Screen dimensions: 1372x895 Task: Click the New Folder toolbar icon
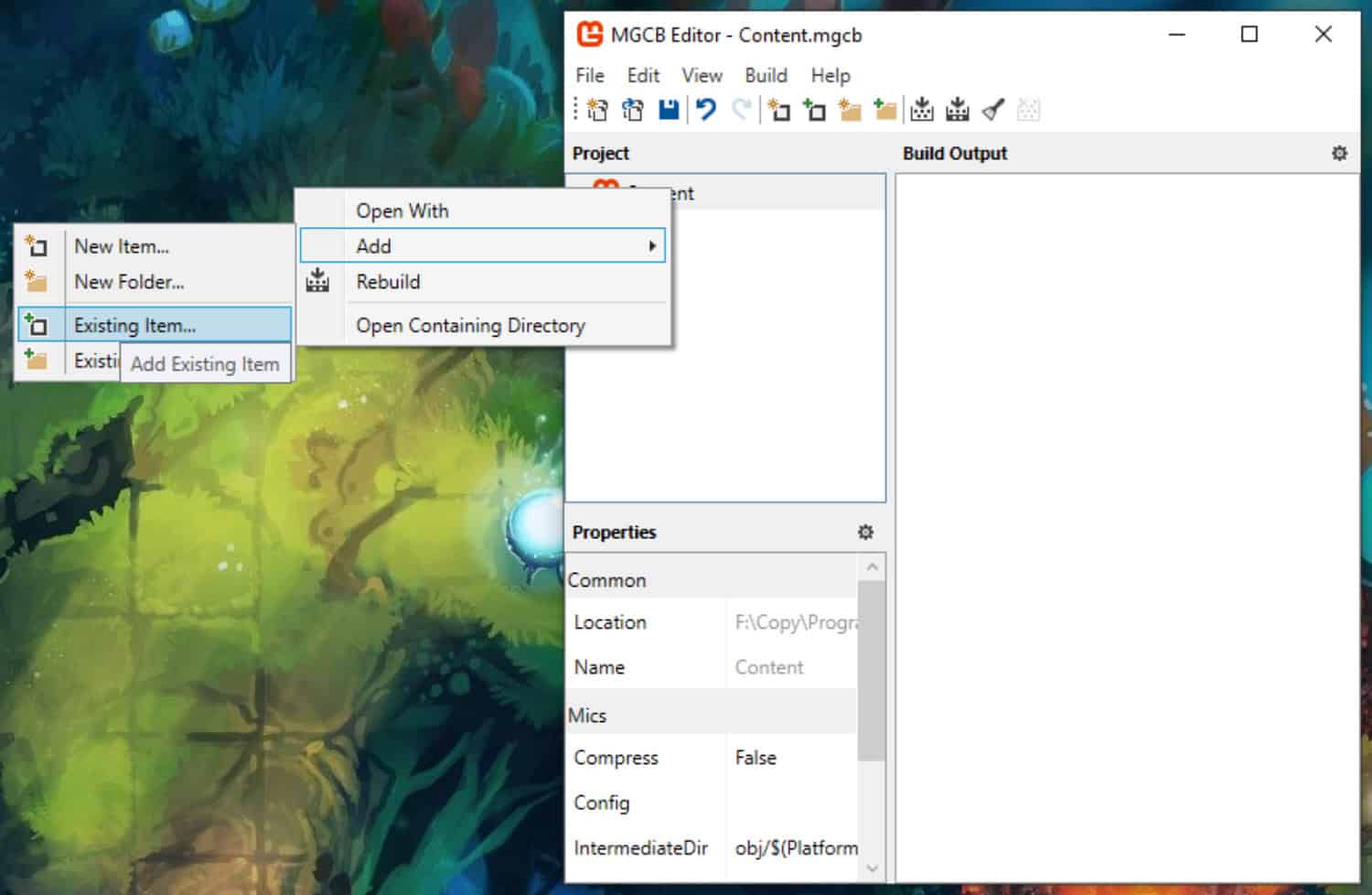tap(850, 110)
